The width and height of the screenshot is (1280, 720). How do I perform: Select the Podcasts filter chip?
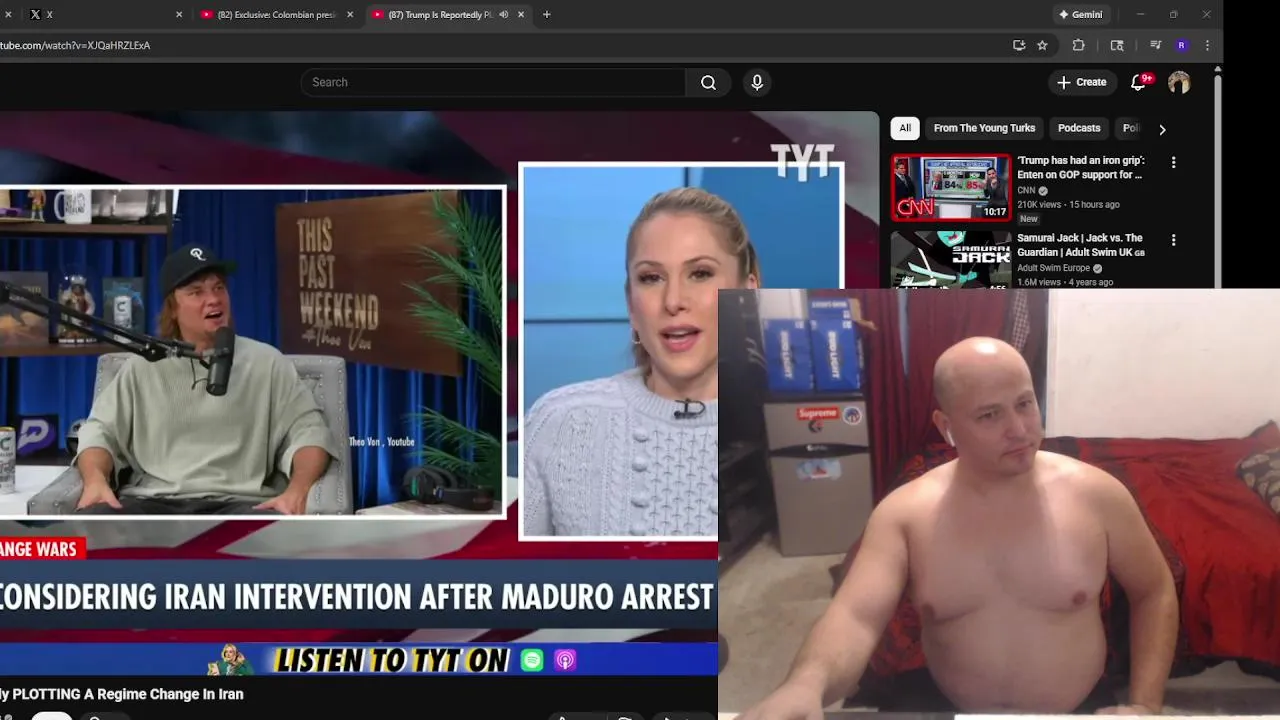[x=1079, y=128]
